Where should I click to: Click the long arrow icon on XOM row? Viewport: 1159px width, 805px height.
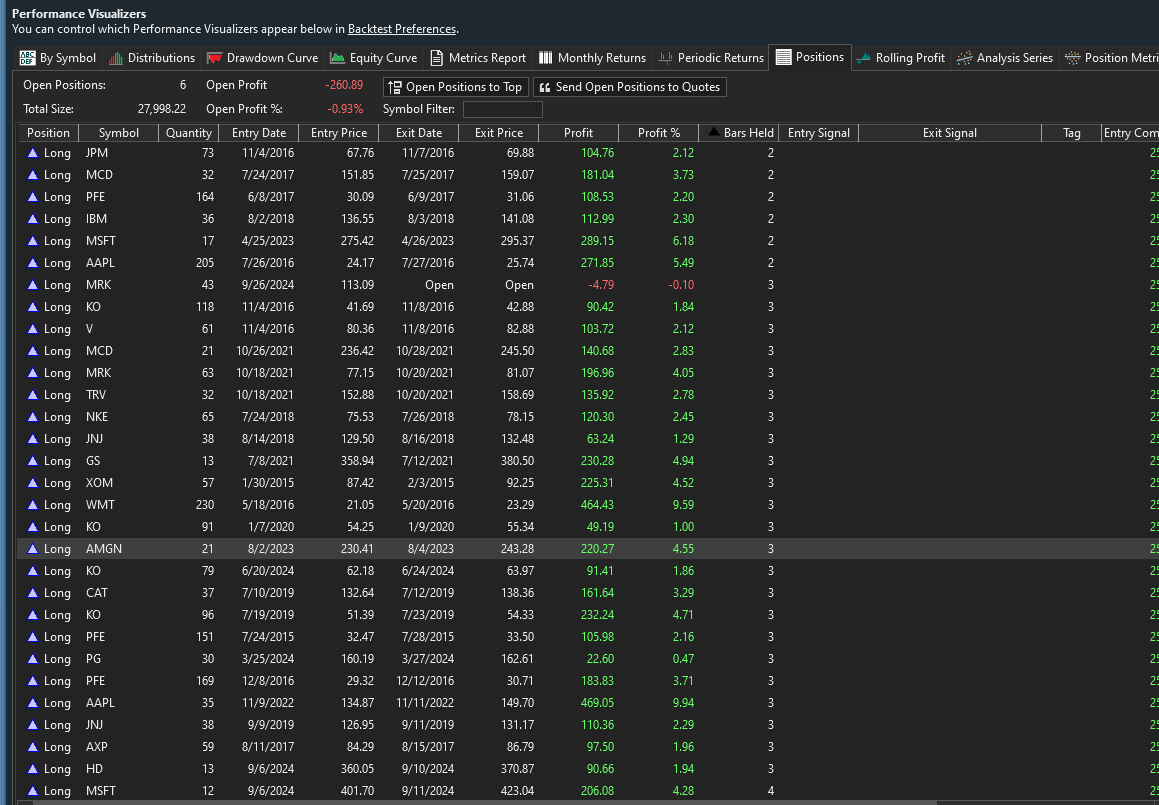click(32, 483)
